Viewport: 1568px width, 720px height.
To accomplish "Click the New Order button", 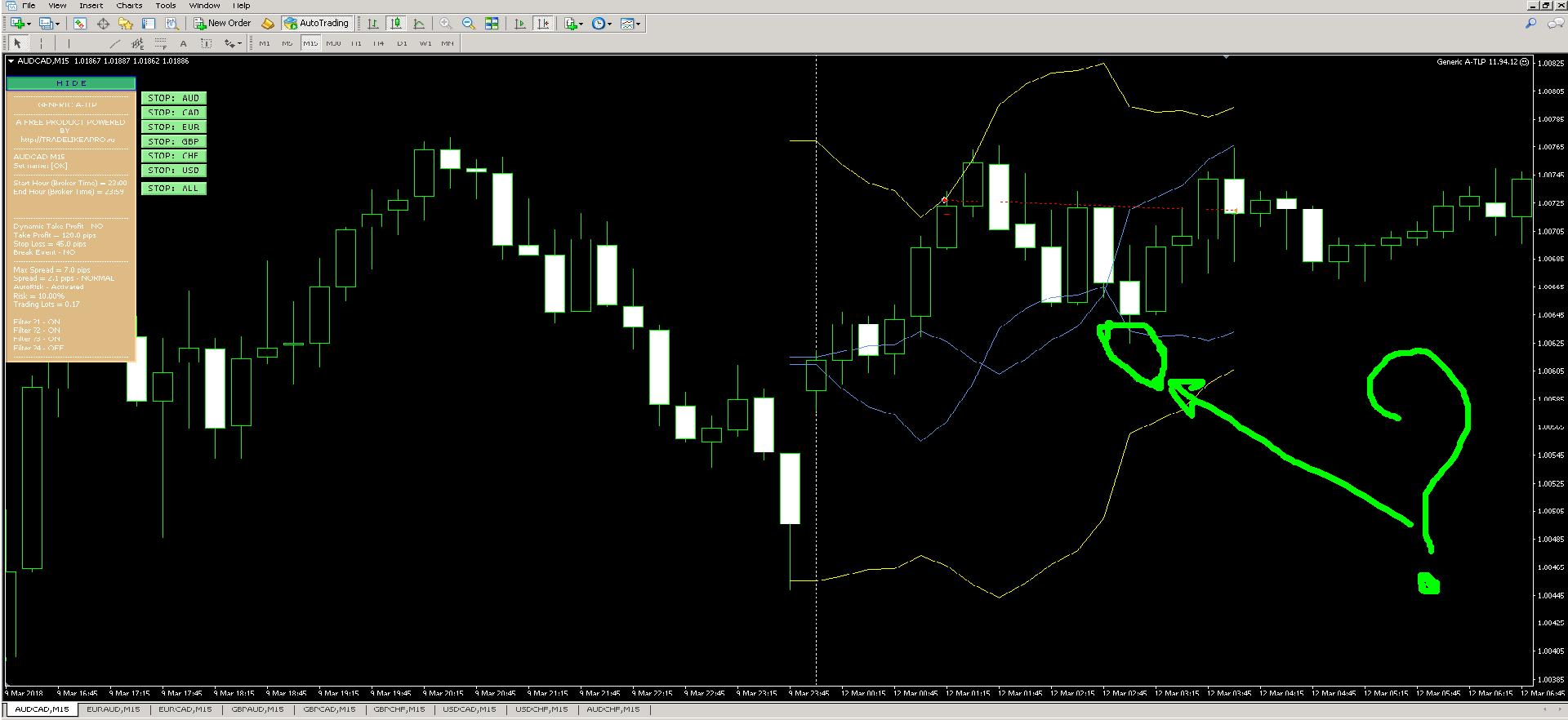I will pos(222,24).
